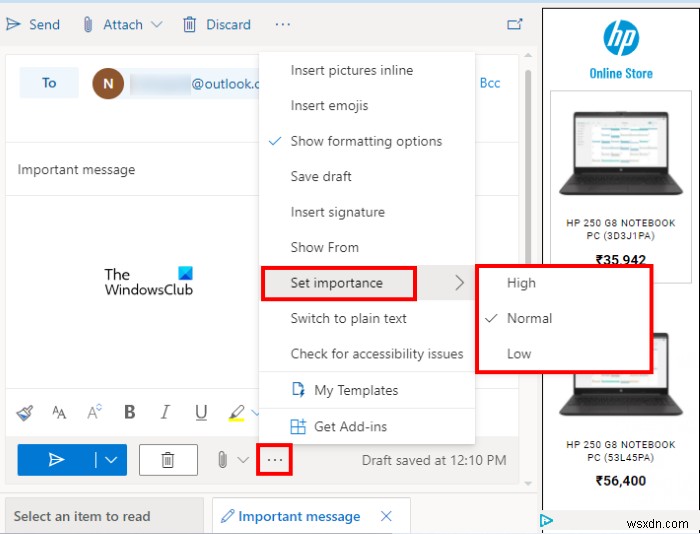Set importance to Low

564,354
